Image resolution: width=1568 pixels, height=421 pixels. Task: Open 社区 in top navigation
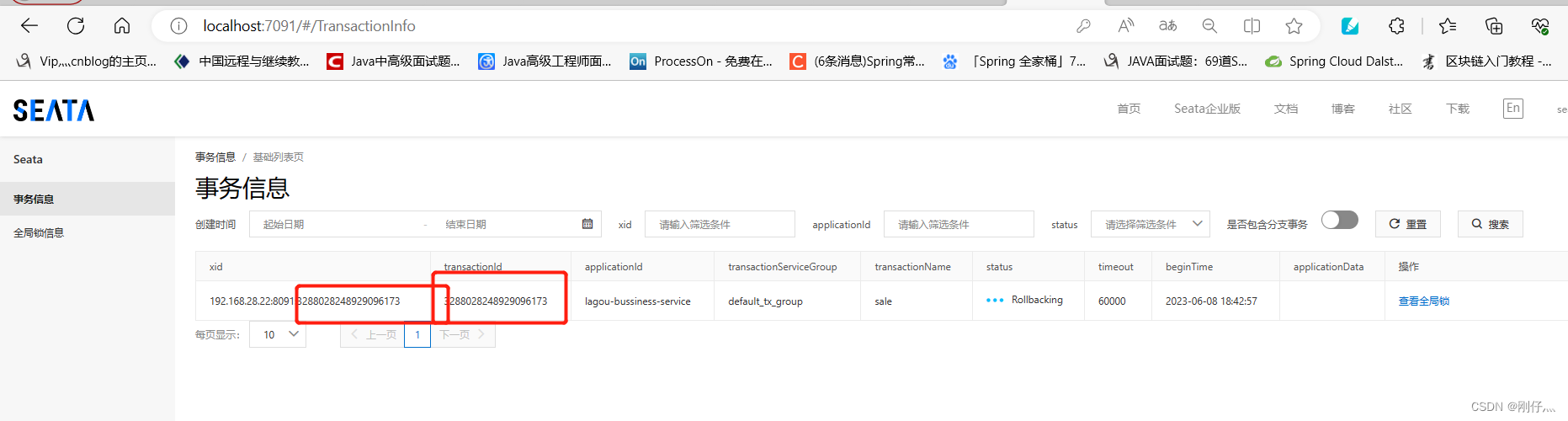point(1401,109)
